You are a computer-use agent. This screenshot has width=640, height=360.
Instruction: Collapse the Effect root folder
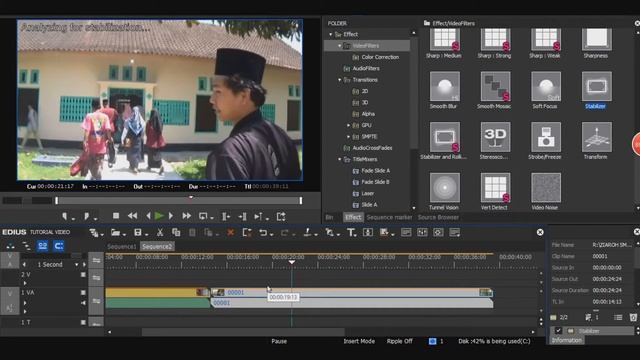(331, 34)
